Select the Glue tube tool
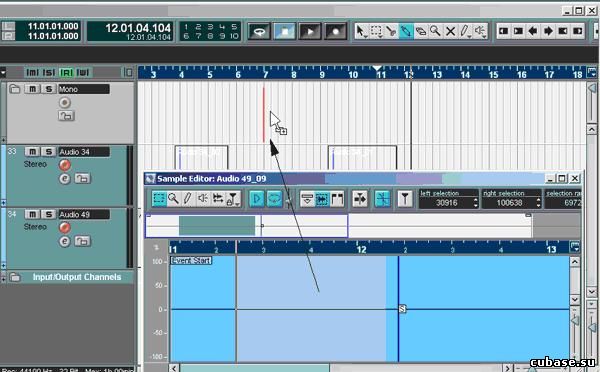 pos(406,31)
